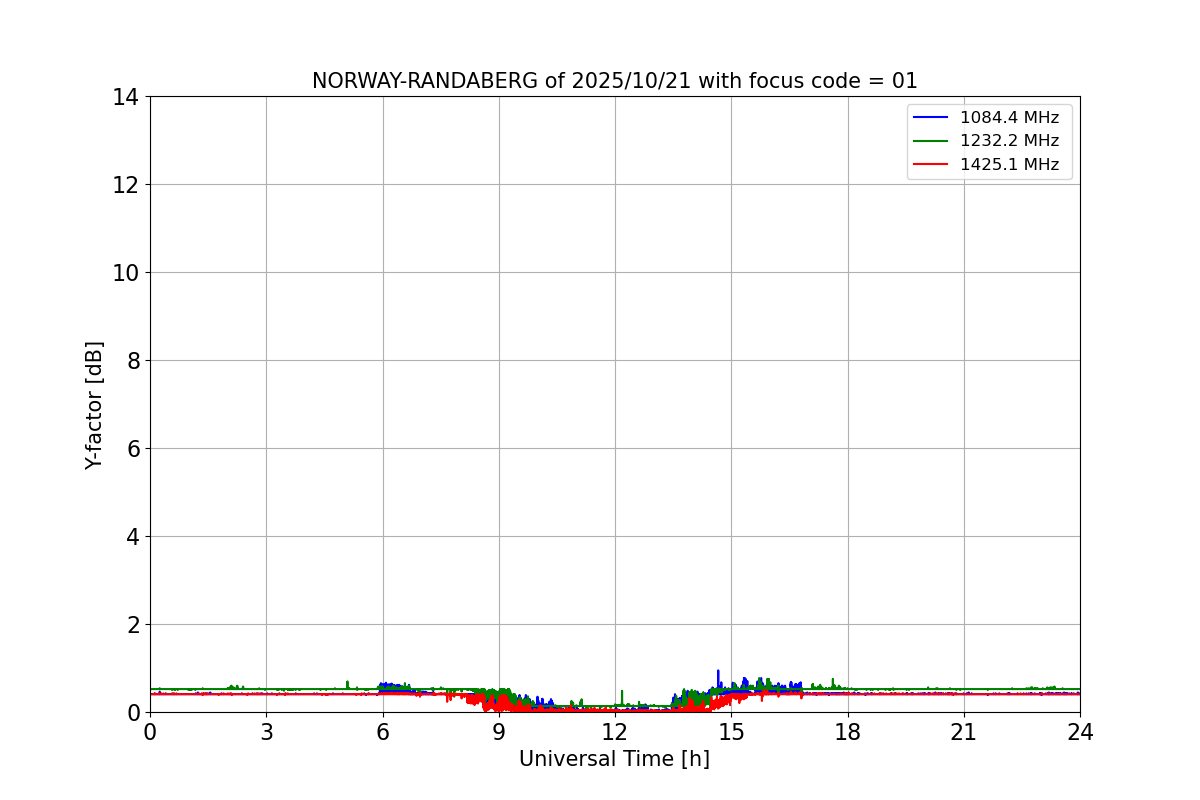Click the red legend line sample
Image resolution: width=1200 pixels, height=800 pixels.
pyautogui.click(x=932, y=165)
